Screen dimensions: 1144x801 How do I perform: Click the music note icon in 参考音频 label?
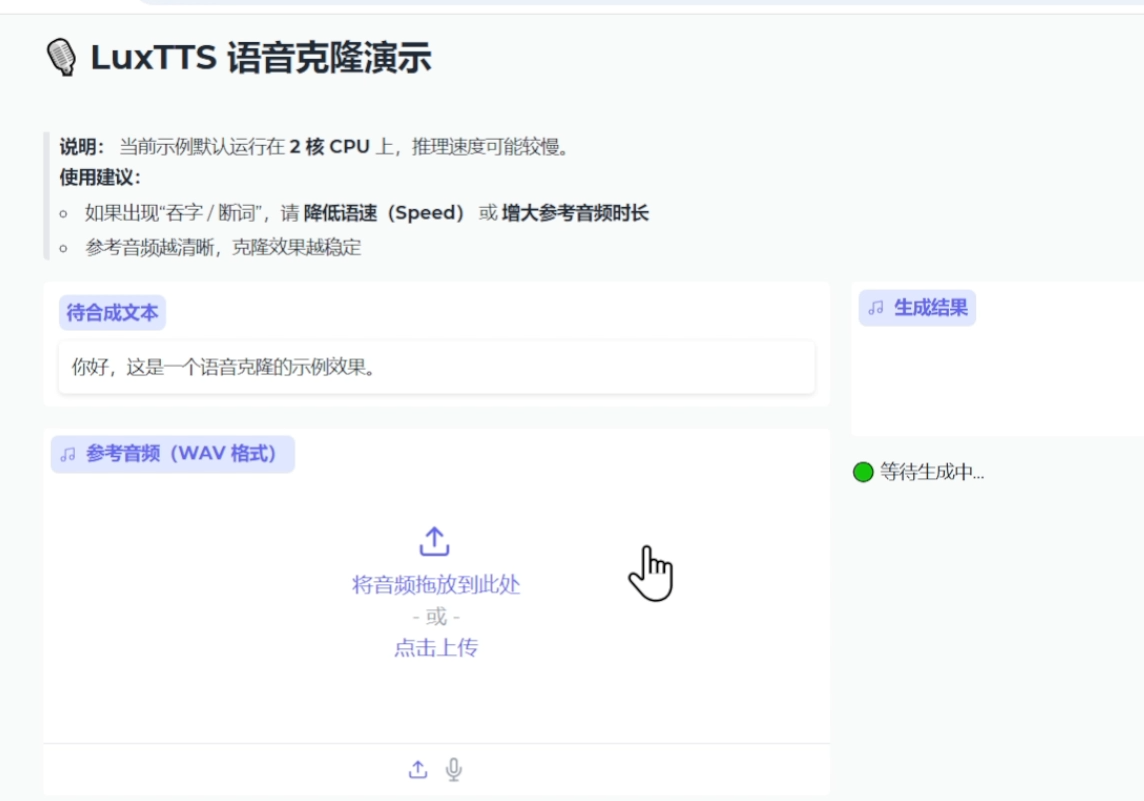pos(68,454)
